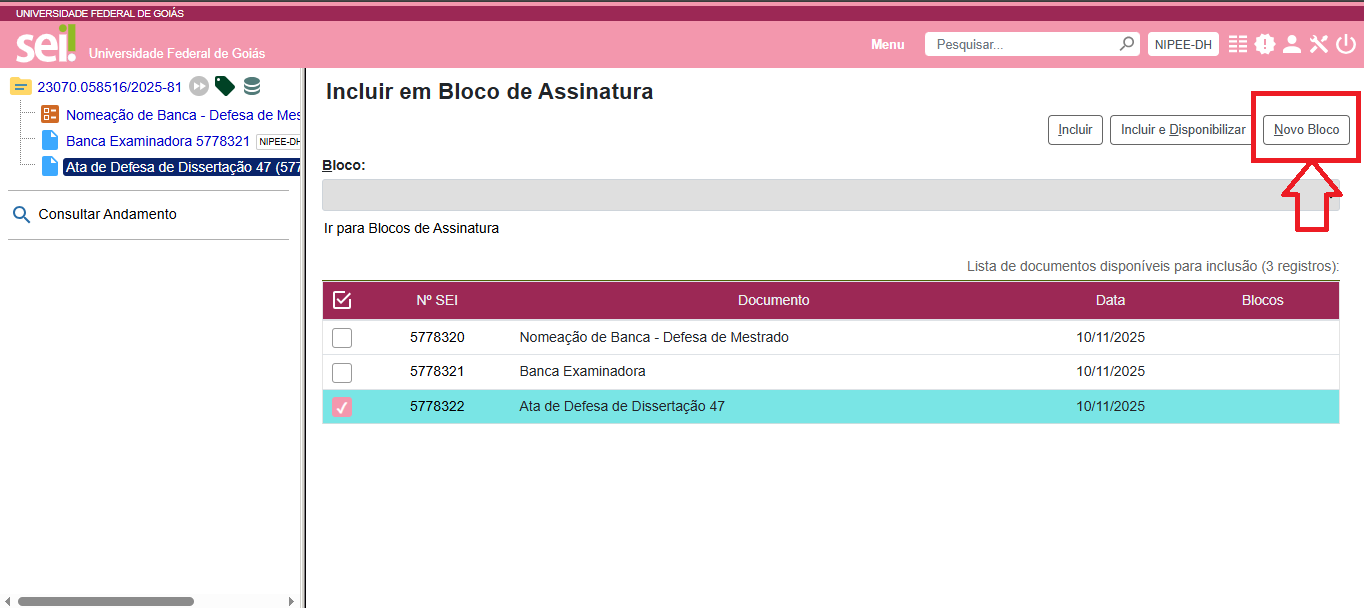
Task: Click the database stack icon next to the tag
Action: coord(252,86)
